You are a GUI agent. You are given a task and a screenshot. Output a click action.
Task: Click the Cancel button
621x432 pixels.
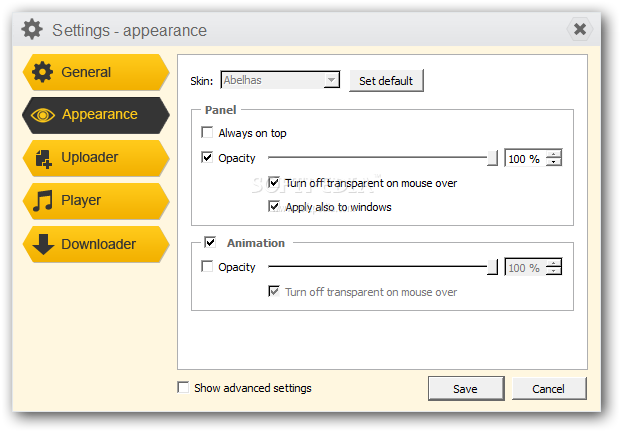click(x=549, y=389)
